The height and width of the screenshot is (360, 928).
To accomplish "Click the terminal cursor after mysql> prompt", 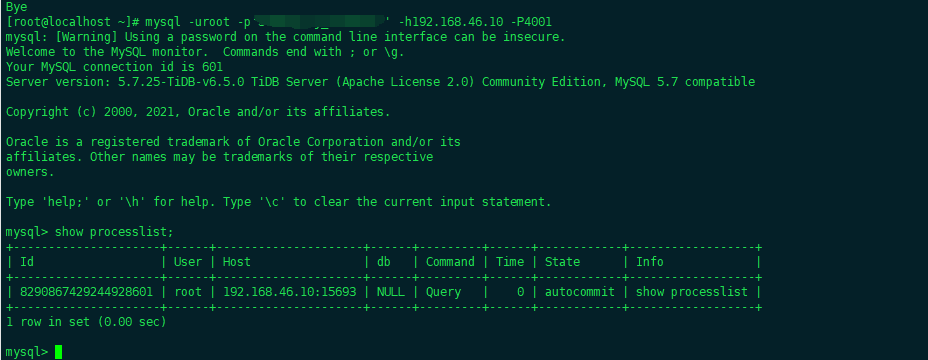I will [58, 352].
